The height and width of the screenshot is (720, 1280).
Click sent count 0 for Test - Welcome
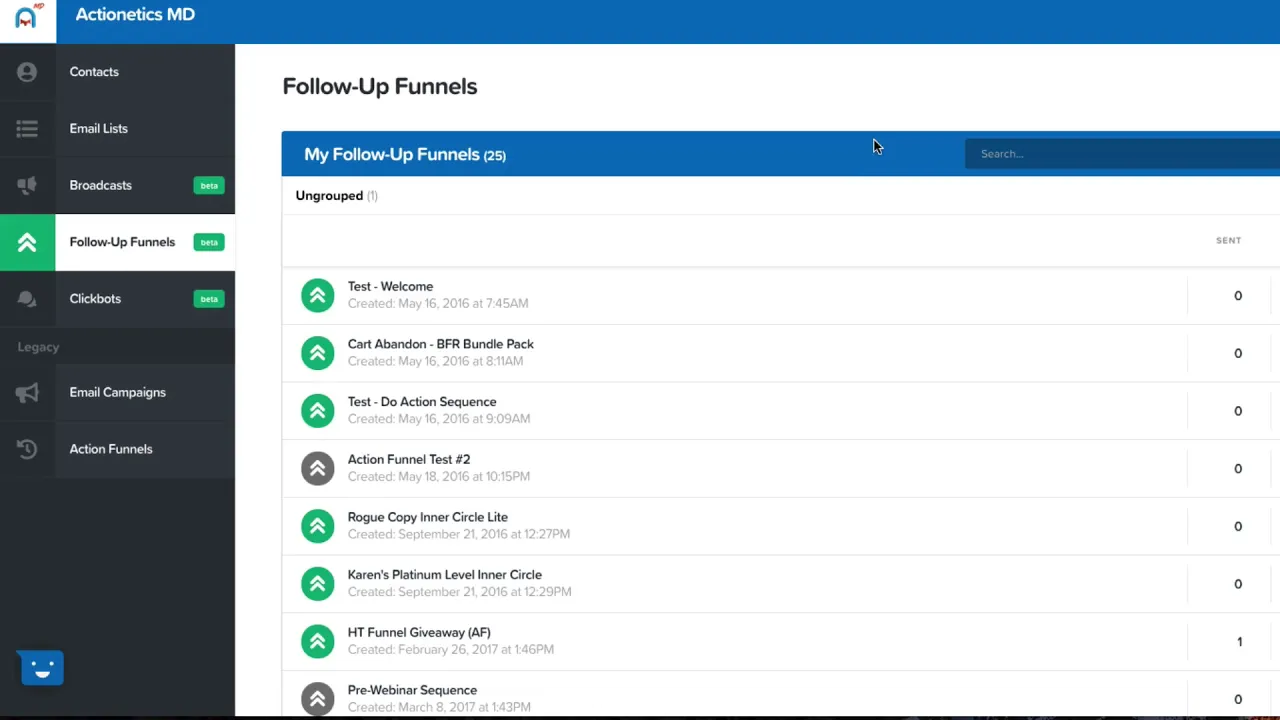click(1238, 296)
